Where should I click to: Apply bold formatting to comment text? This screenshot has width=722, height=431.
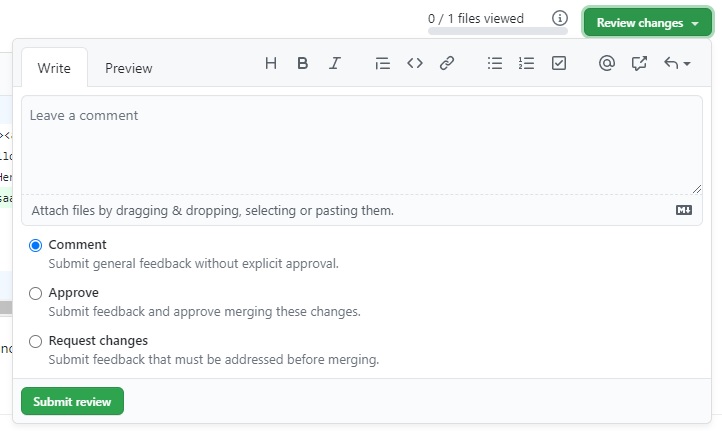(x=303, y=63)
